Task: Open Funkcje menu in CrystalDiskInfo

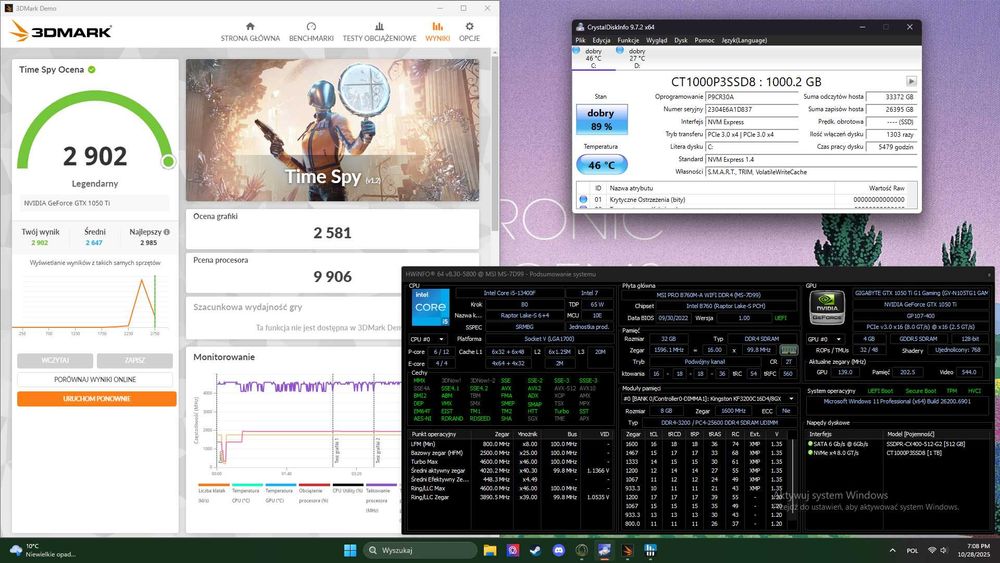Action: tap(628, 40)
